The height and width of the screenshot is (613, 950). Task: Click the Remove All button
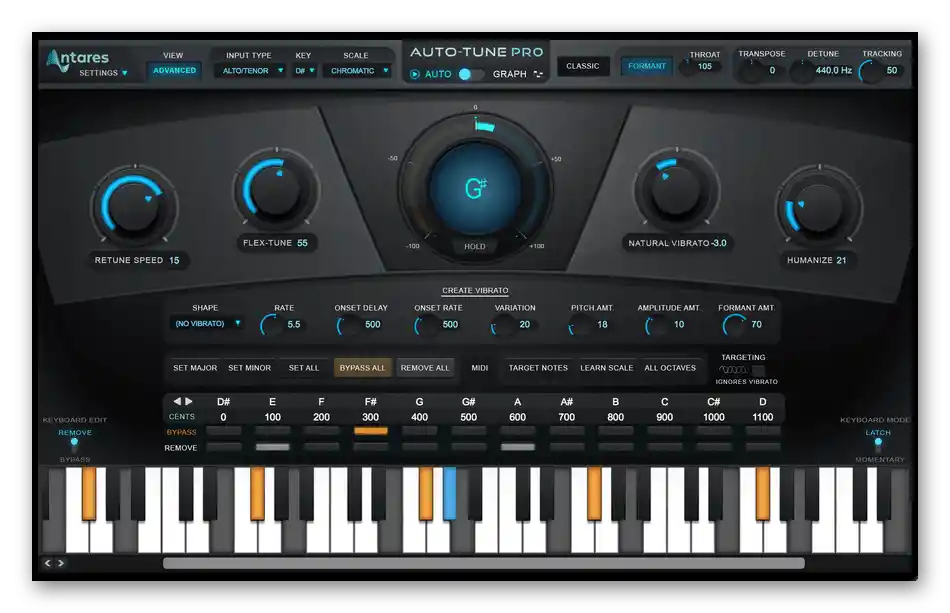coord(425,368)
